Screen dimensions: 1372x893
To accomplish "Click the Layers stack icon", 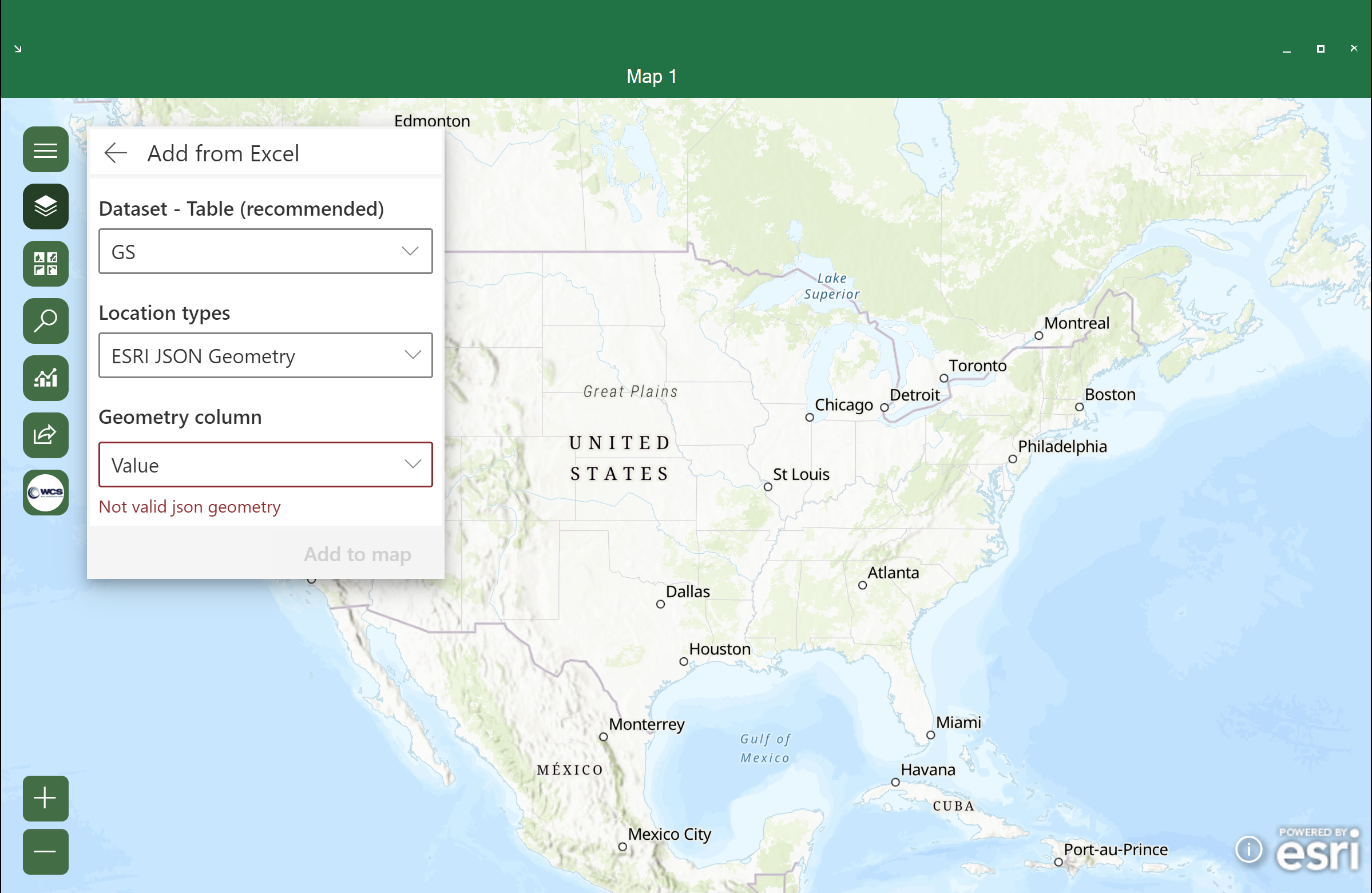I will tap(46, 207).
